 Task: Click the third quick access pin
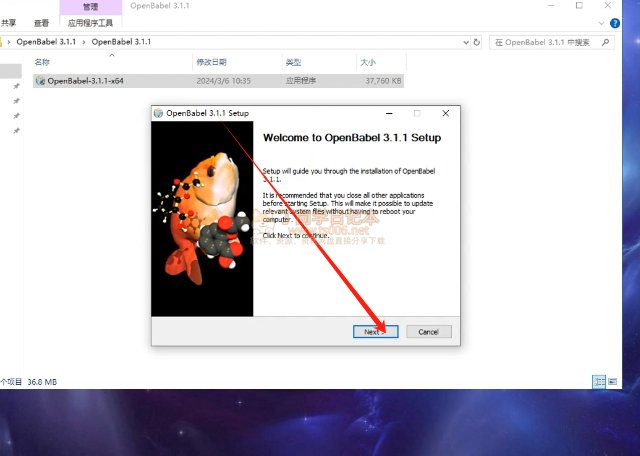click(x=16, y=116)
